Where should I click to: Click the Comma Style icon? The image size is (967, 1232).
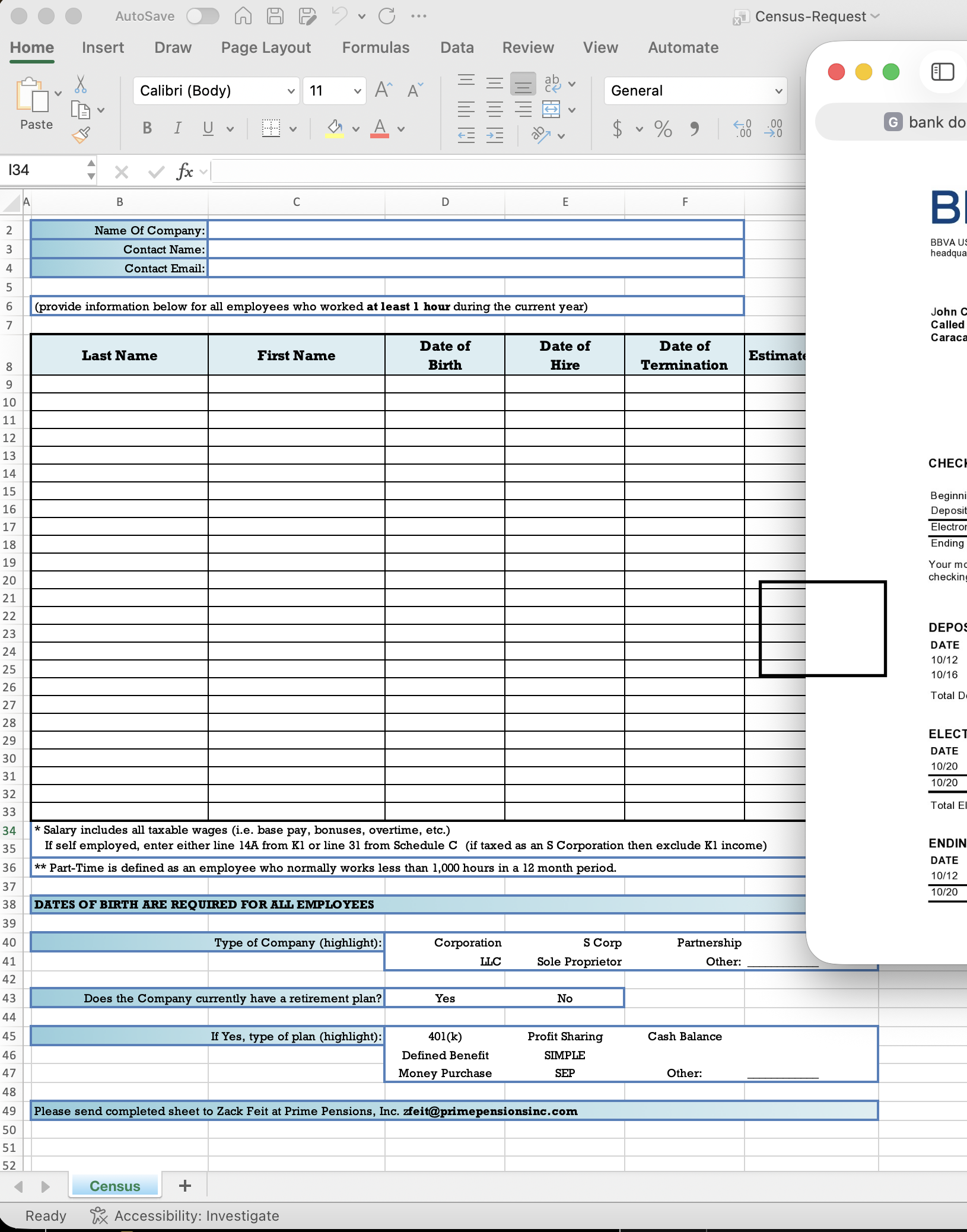694,128
